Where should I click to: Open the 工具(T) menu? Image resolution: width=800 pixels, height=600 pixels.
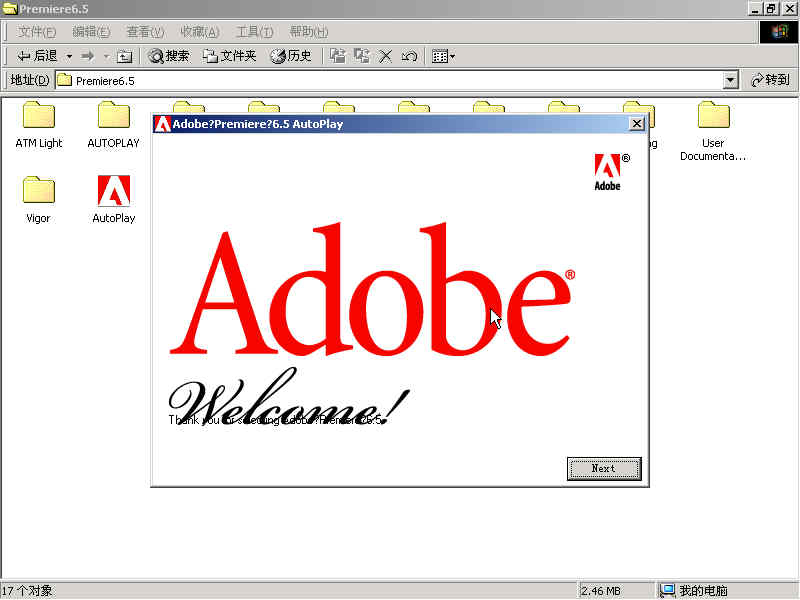(254, 32)
